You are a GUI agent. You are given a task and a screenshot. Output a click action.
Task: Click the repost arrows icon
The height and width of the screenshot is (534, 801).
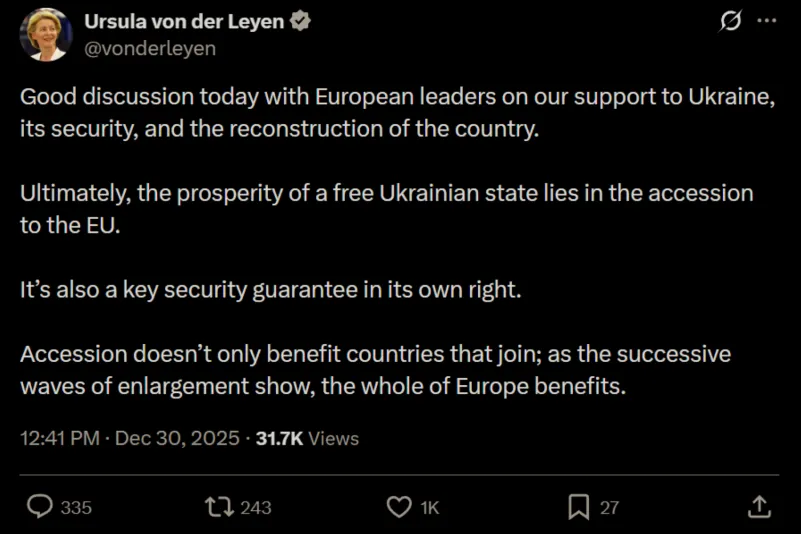click(217, 507)
